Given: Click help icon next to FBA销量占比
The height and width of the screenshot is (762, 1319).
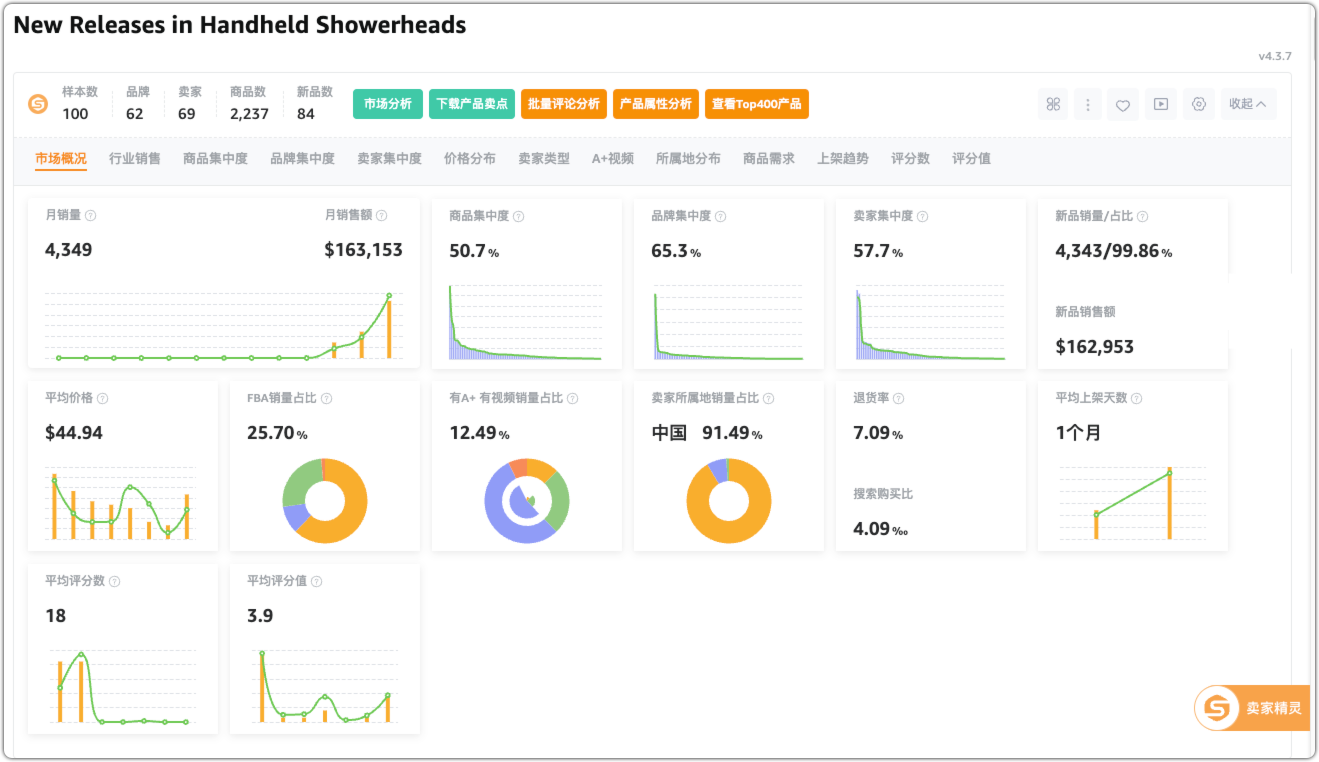Looking at the screenshot, I should (x=327, y=398).
